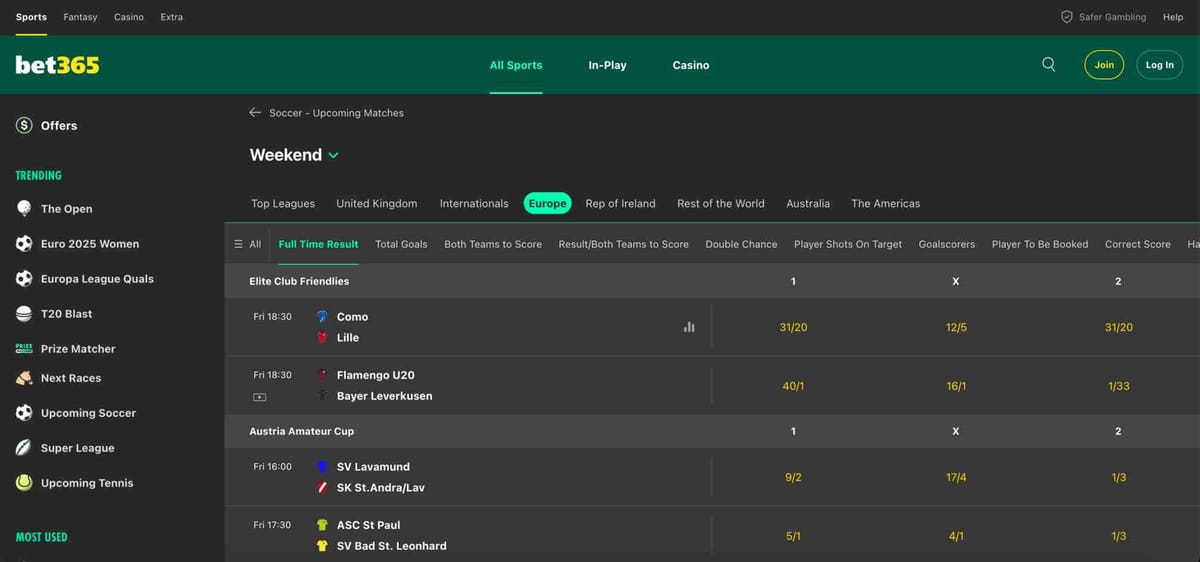Screen dimensions: 1200x562
Task: Go to In-Play section
Action: click(607, 65)
